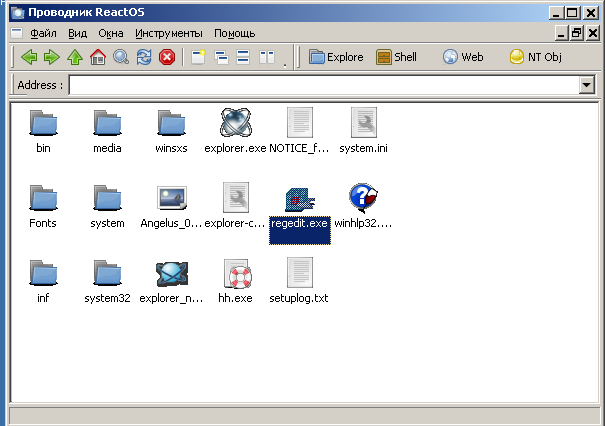This screenshot has height=426, width=605.
Task: Select the NOTICE_f... text file
Action: click(299, 131)
